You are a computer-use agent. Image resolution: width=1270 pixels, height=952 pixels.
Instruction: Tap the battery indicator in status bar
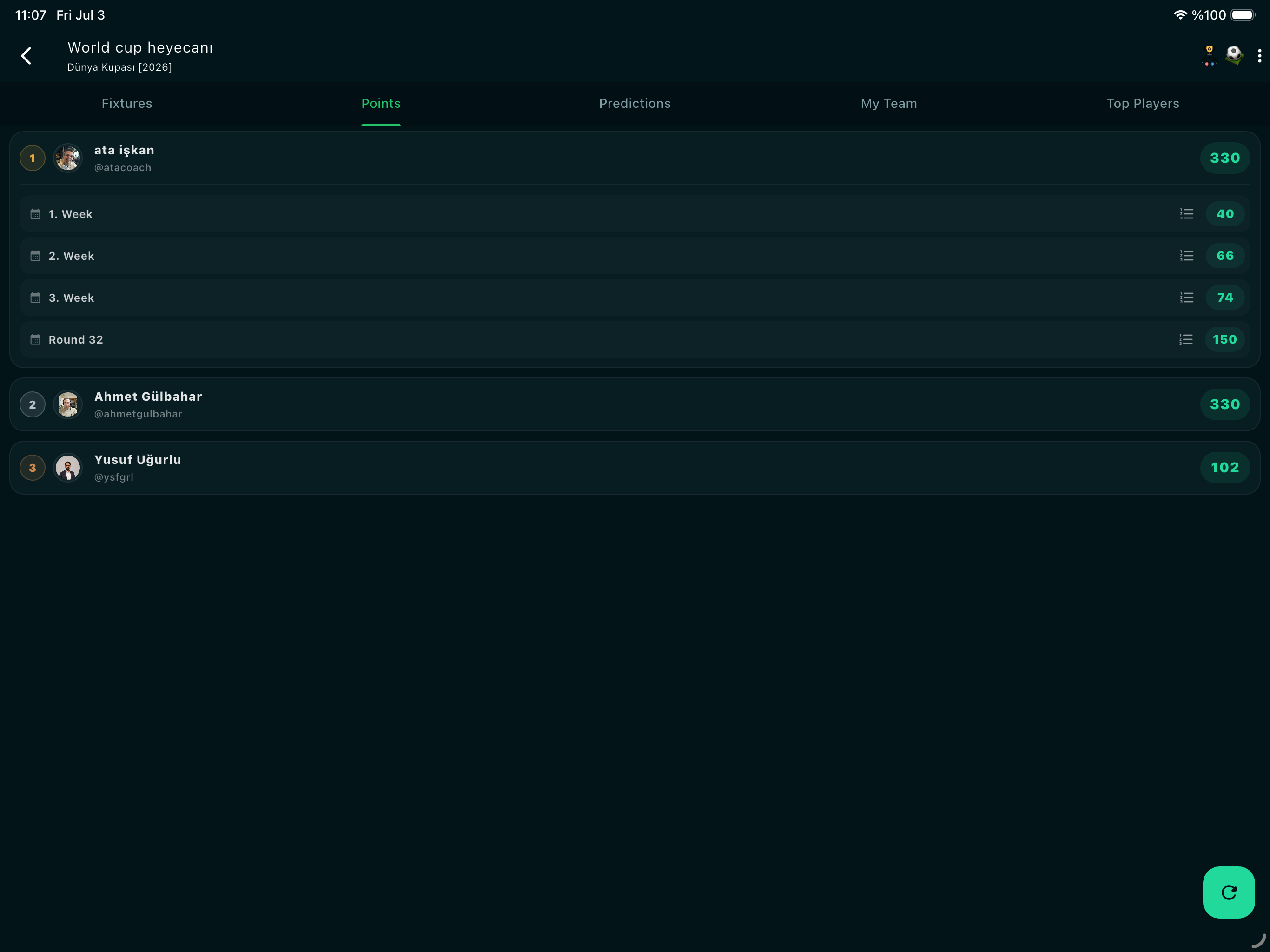pos(1243,15)
